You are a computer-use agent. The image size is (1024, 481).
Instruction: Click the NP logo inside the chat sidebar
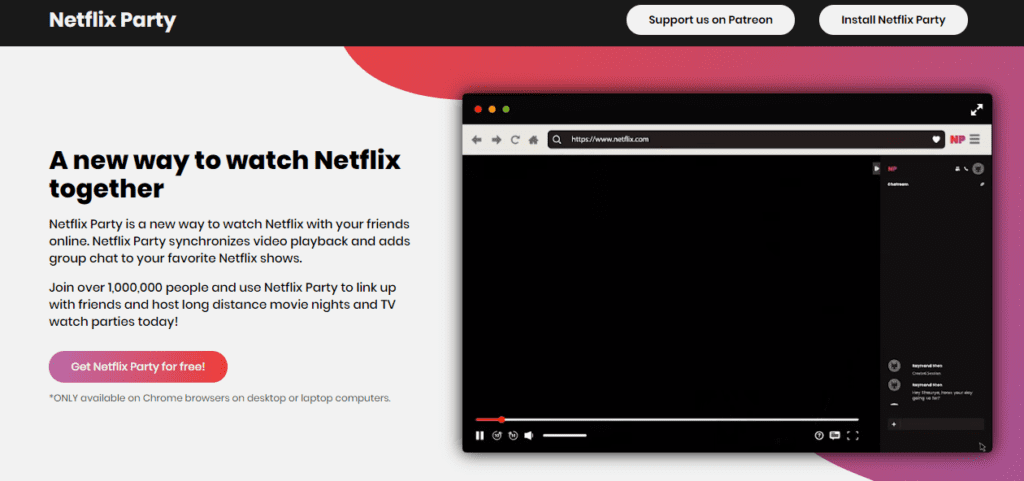(892, 168)
